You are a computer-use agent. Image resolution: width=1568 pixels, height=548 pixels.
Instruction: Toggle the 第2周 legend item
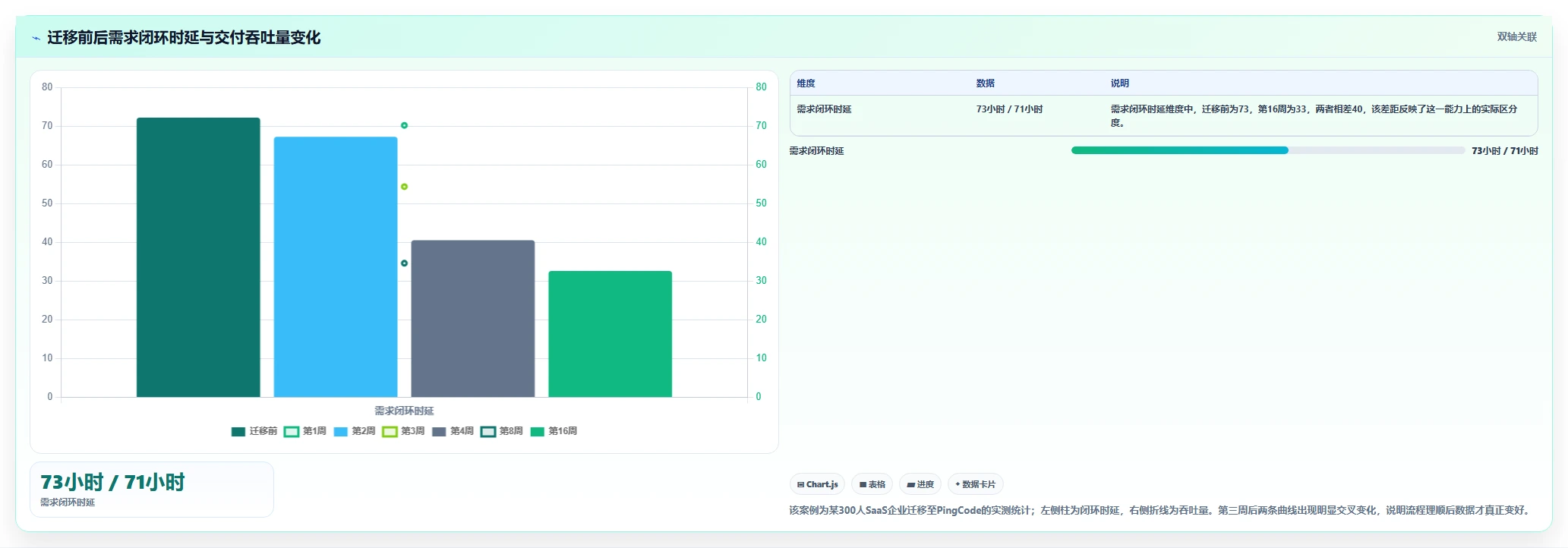click(355, 431)
